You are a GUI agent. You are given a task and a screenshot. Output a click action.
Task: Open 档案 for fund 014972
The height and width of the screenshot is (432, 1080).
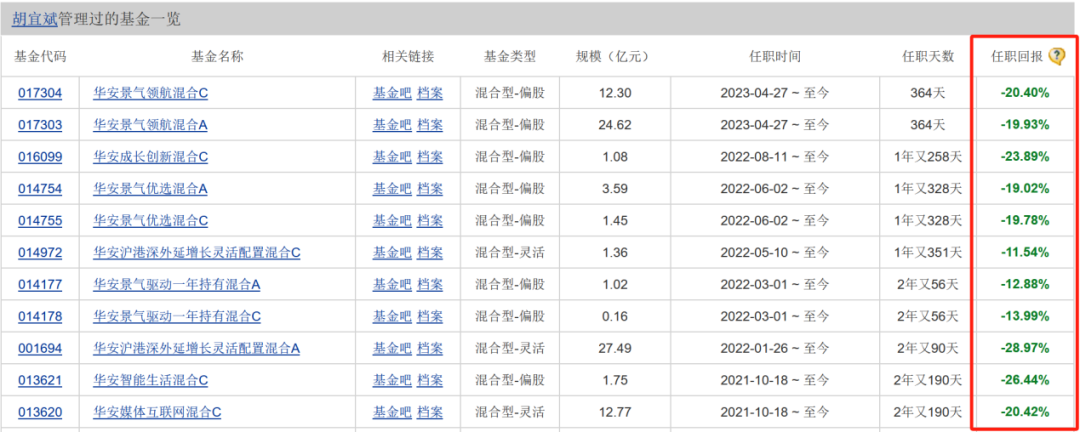tap(430, 253)
